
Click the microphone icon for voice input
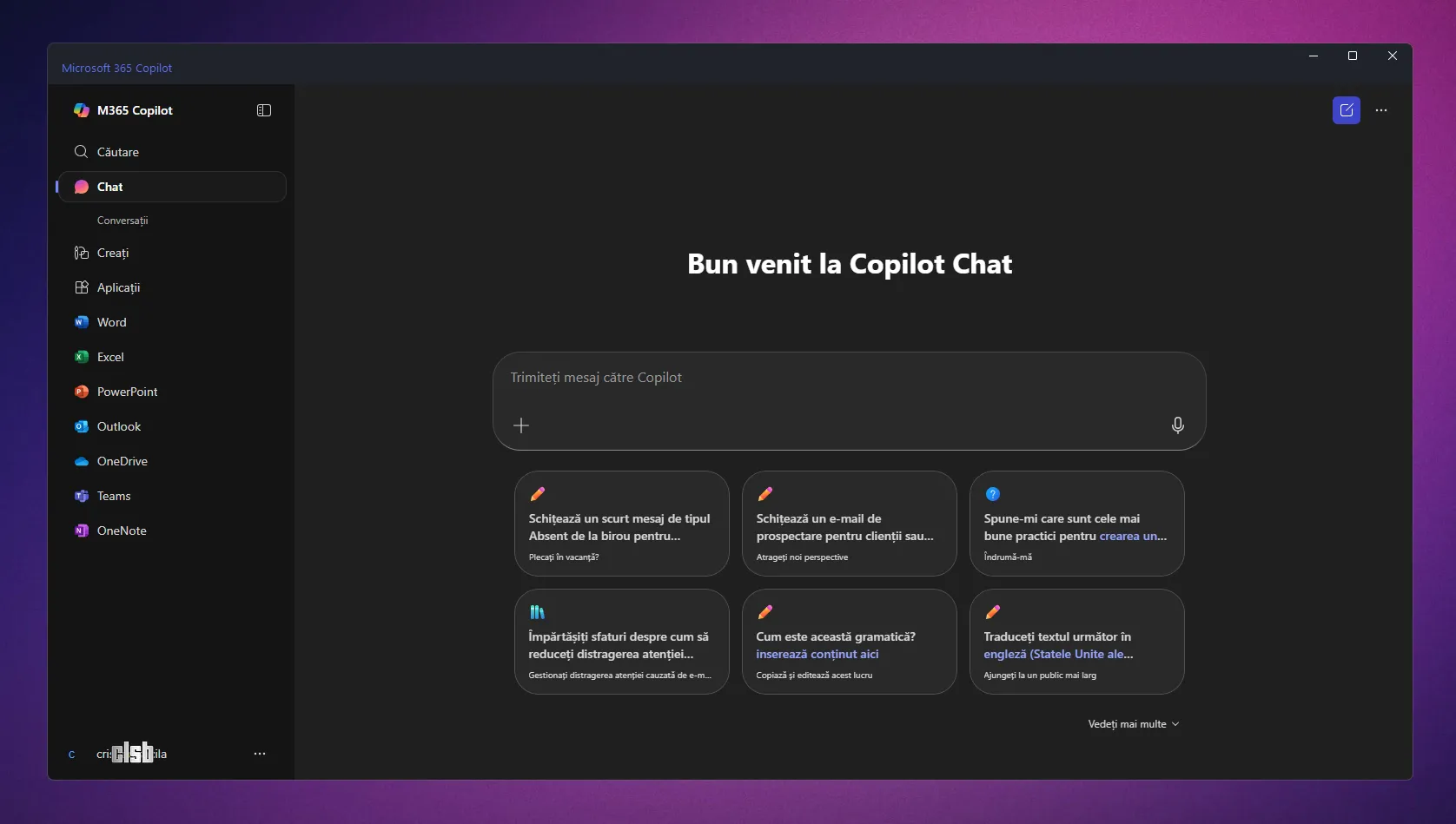(x=1177, y=425)
